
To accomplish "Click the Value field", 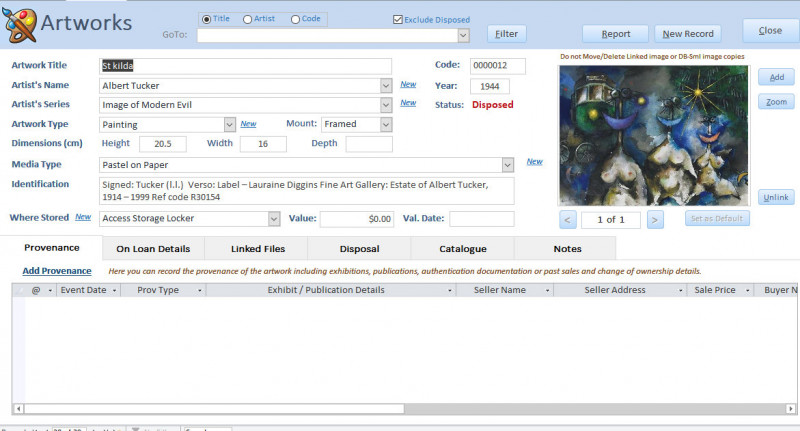I will coord(357,219).
